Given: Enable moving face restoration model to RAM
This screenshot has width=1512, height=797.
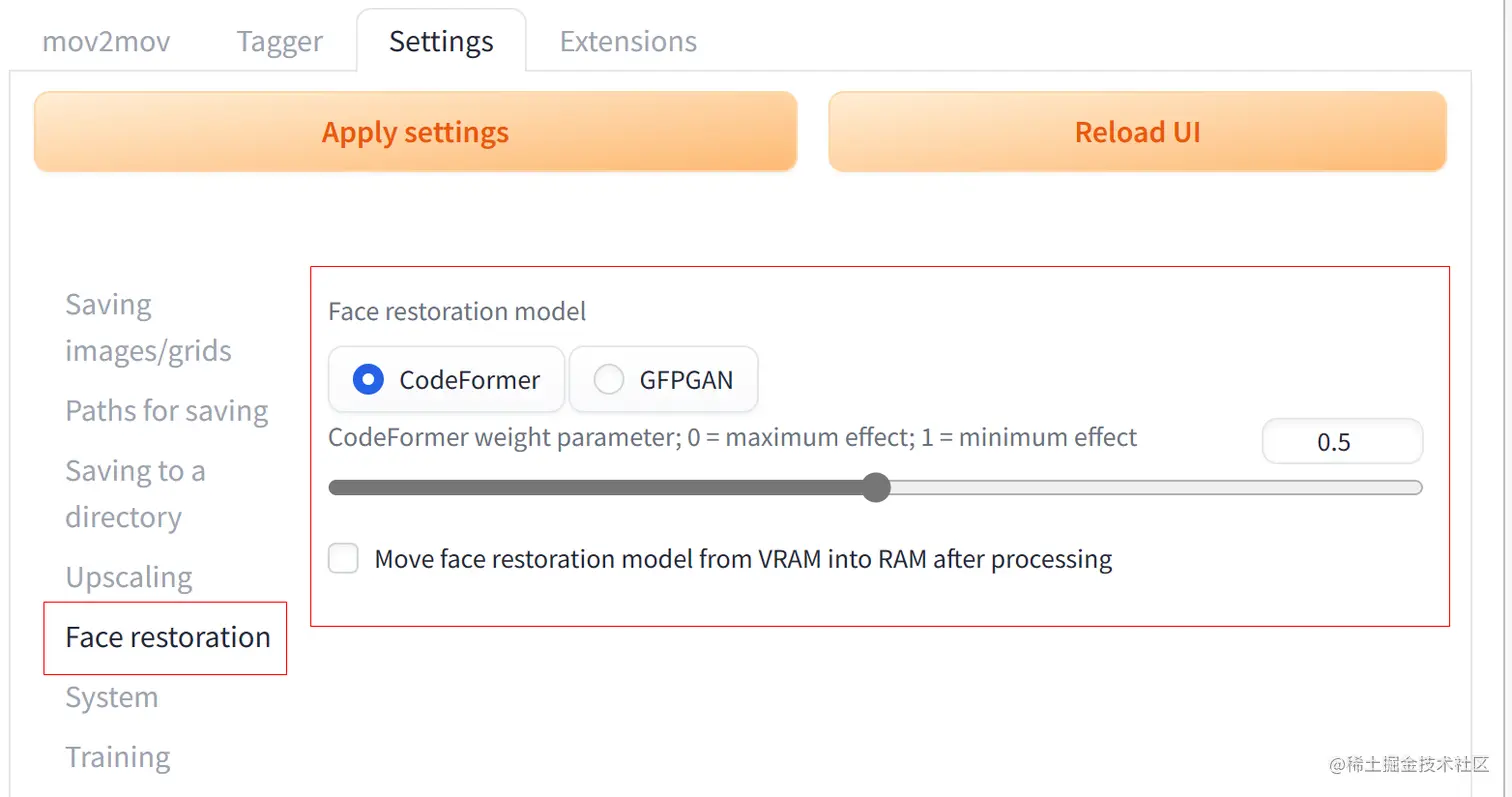Looking at the screenshot, I should tap(344, 559).
